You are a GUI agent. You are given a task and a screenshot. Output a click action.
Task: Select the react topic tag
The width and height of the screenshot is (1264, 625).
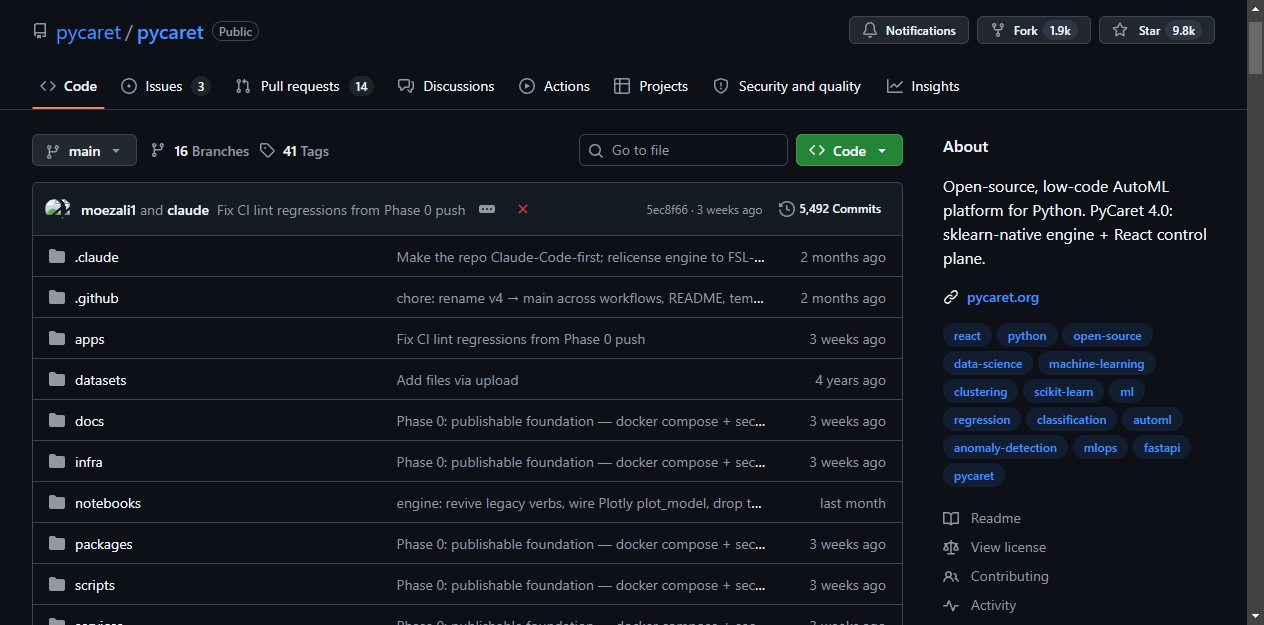pyautogui.click(x=967, y=336)
